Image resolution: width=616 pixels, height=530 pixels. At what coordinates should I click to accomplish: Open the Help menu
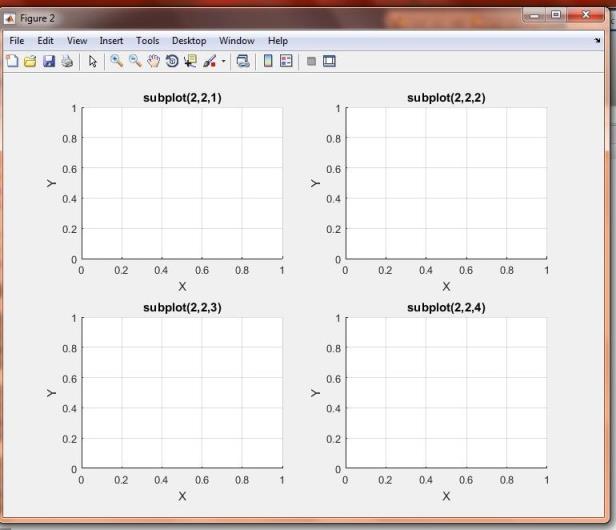(x=278, y=41)
